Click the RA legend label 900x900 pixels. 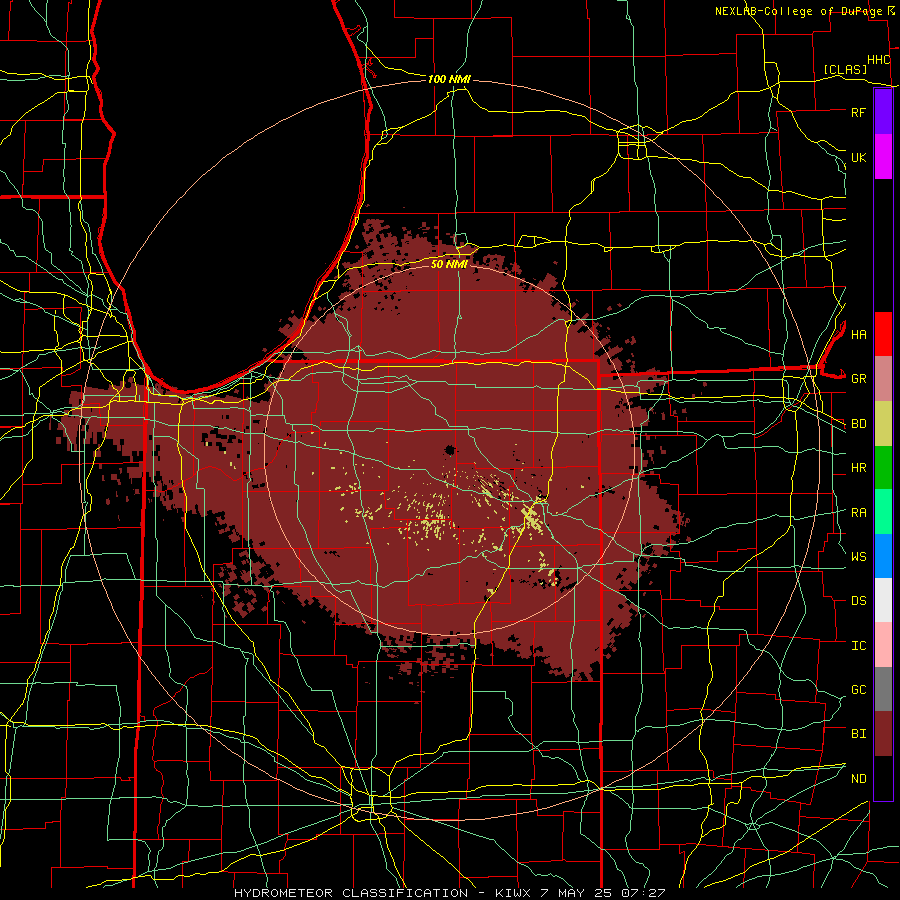click(x=858, y=513)
